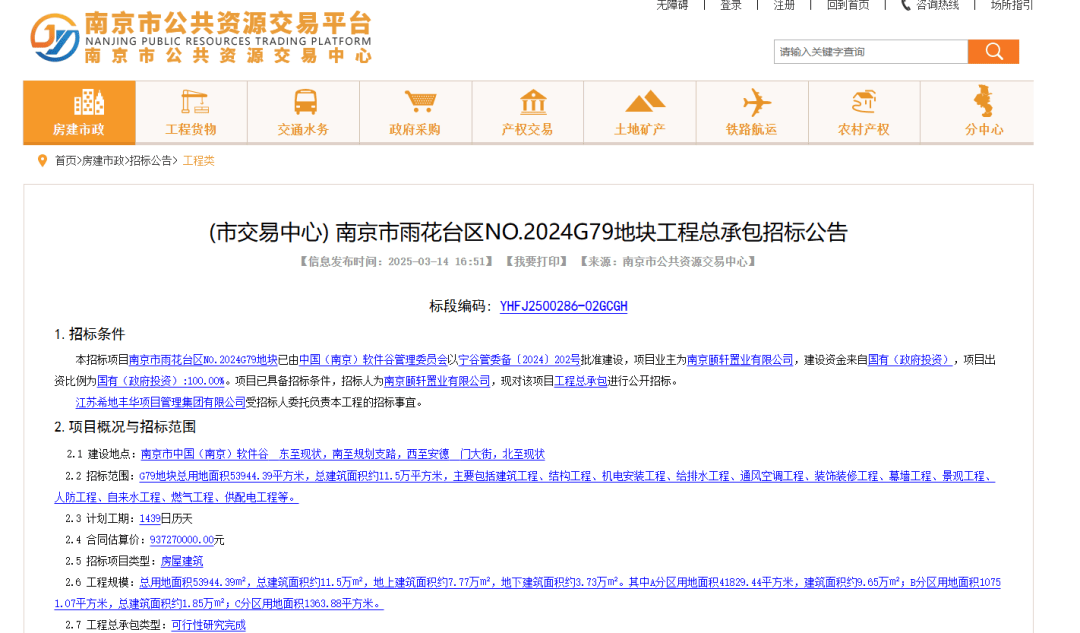Image resolution: width=1080 pixels, height=633 pixels.
Task: Click the 注册 register link
Action: tap(784, 5)
